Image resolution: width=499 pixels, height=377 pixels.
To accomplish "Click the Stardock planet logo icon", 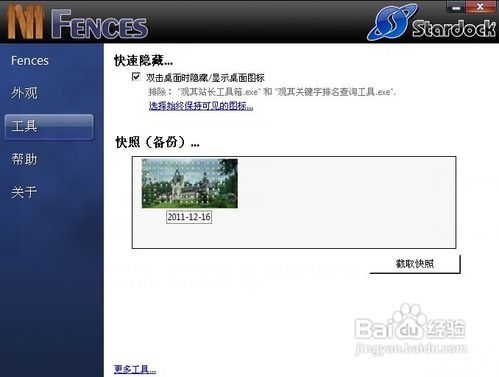I will pyautogui.click(x=392, y=22).
